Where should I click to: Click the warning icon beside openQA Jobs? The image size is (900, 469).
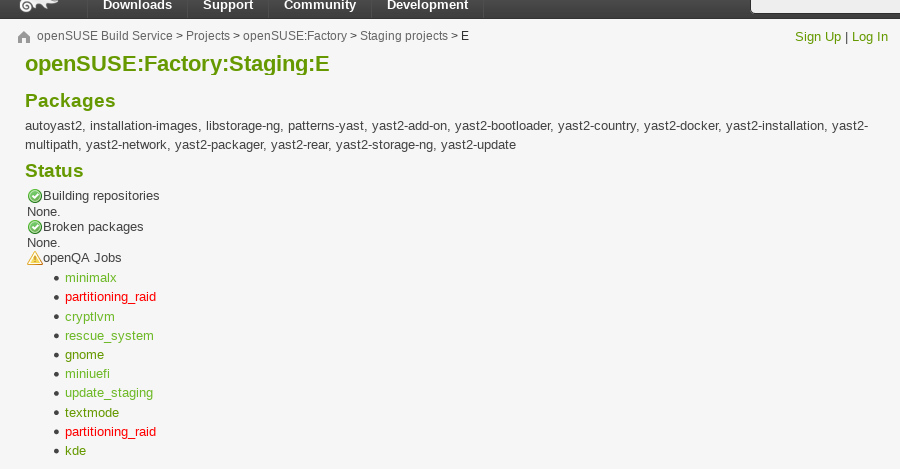click(35, 258)
